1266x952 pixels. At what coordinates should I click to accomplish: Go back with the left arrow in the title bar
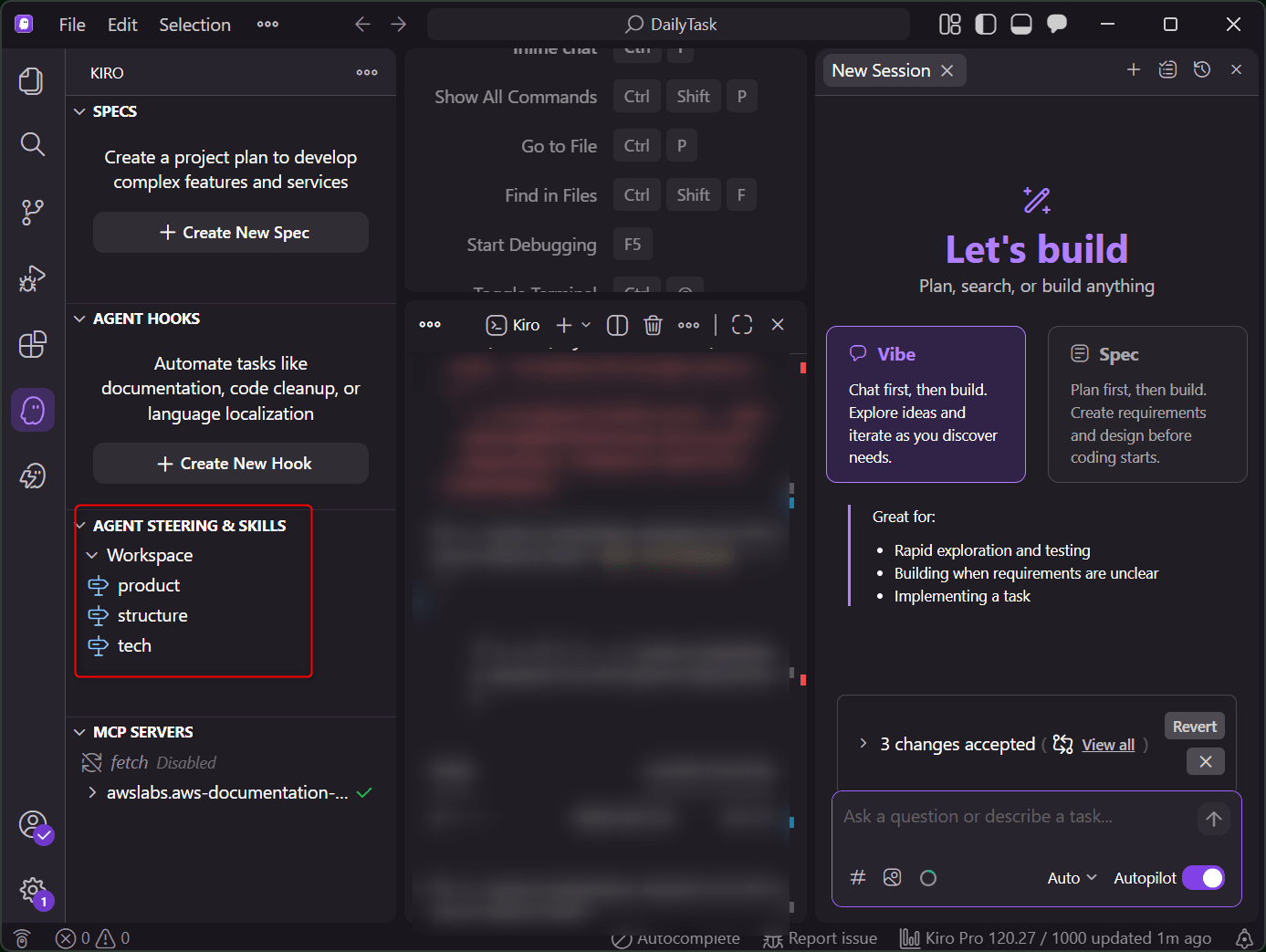(362, 25)
